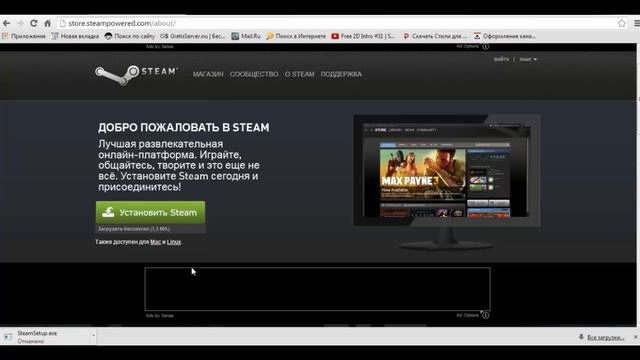
Task: Click the Steam logo in header
Action: coord(136,74)
